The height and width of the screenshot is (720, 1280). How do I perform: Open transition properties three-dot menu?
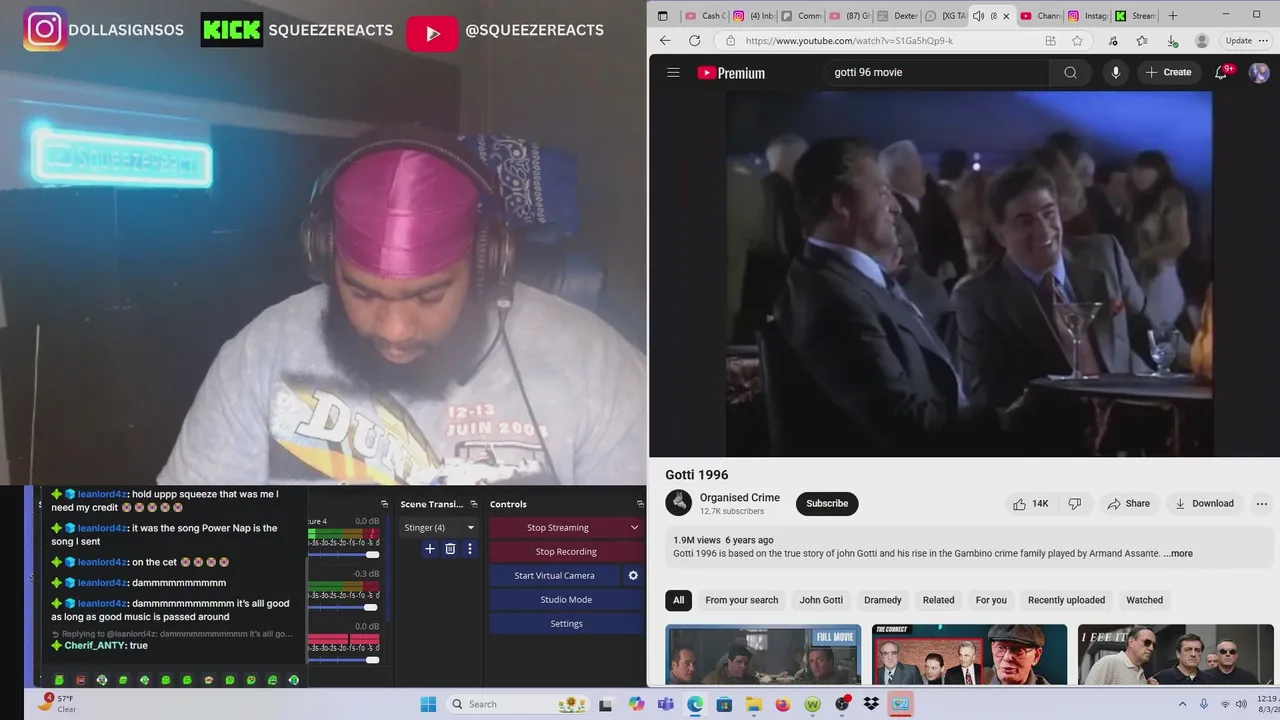469,548
